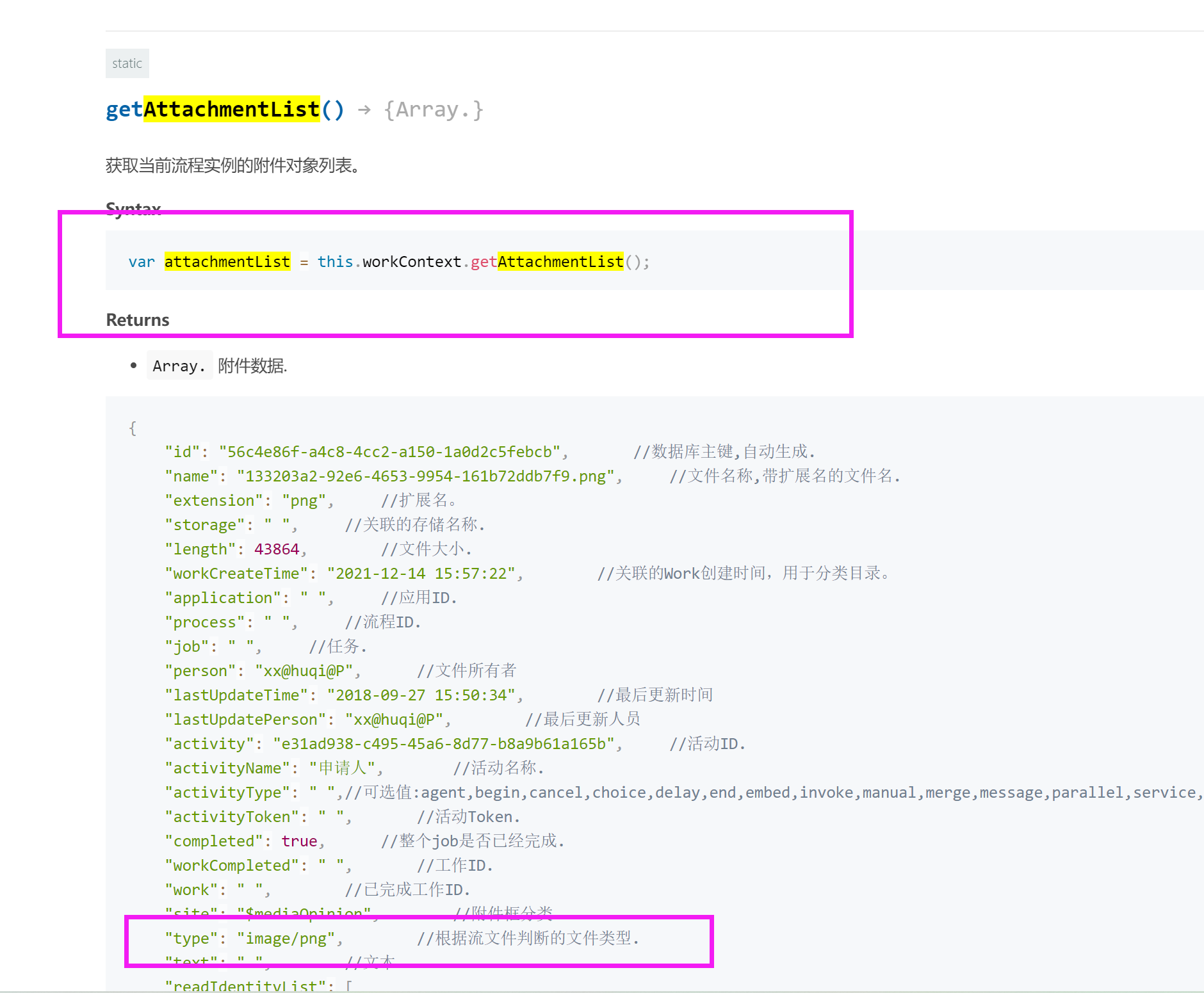The height and width of the screenshot is (993, 1204).
Task: Click the comment starting //可选值:agent,begin
Action: (x=774, y=793)
